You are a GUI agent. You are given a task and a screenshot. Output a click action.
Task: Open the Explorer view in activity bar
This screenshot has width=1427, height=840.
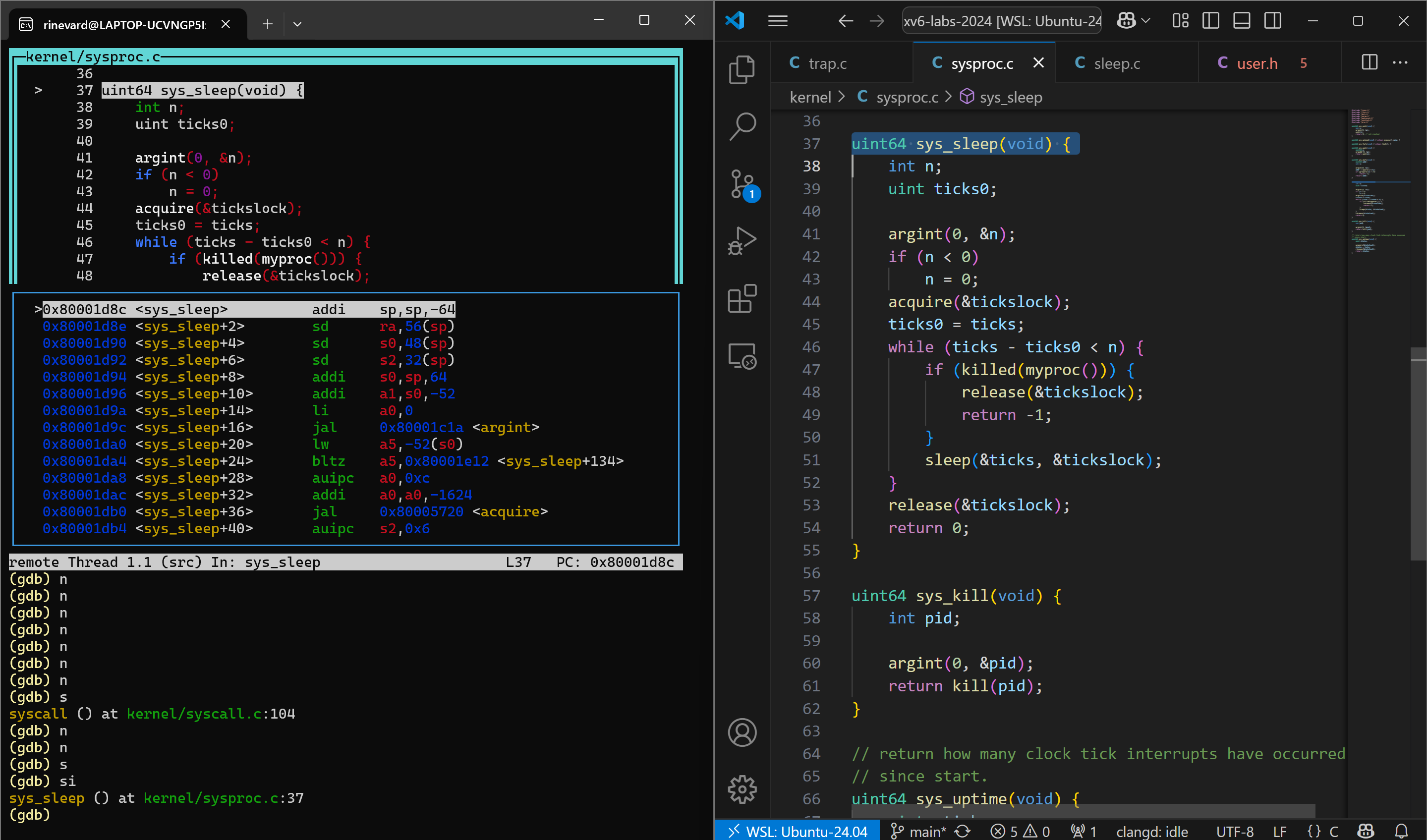(x=741, y=69)
